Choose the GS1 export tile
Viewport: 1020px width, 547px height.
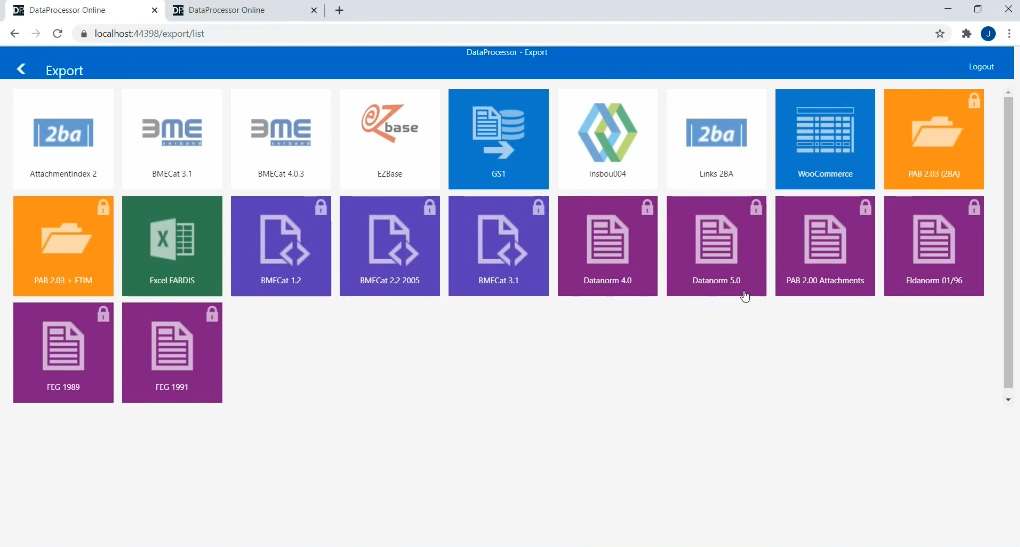pyautogui.click(x=498, y=139)
